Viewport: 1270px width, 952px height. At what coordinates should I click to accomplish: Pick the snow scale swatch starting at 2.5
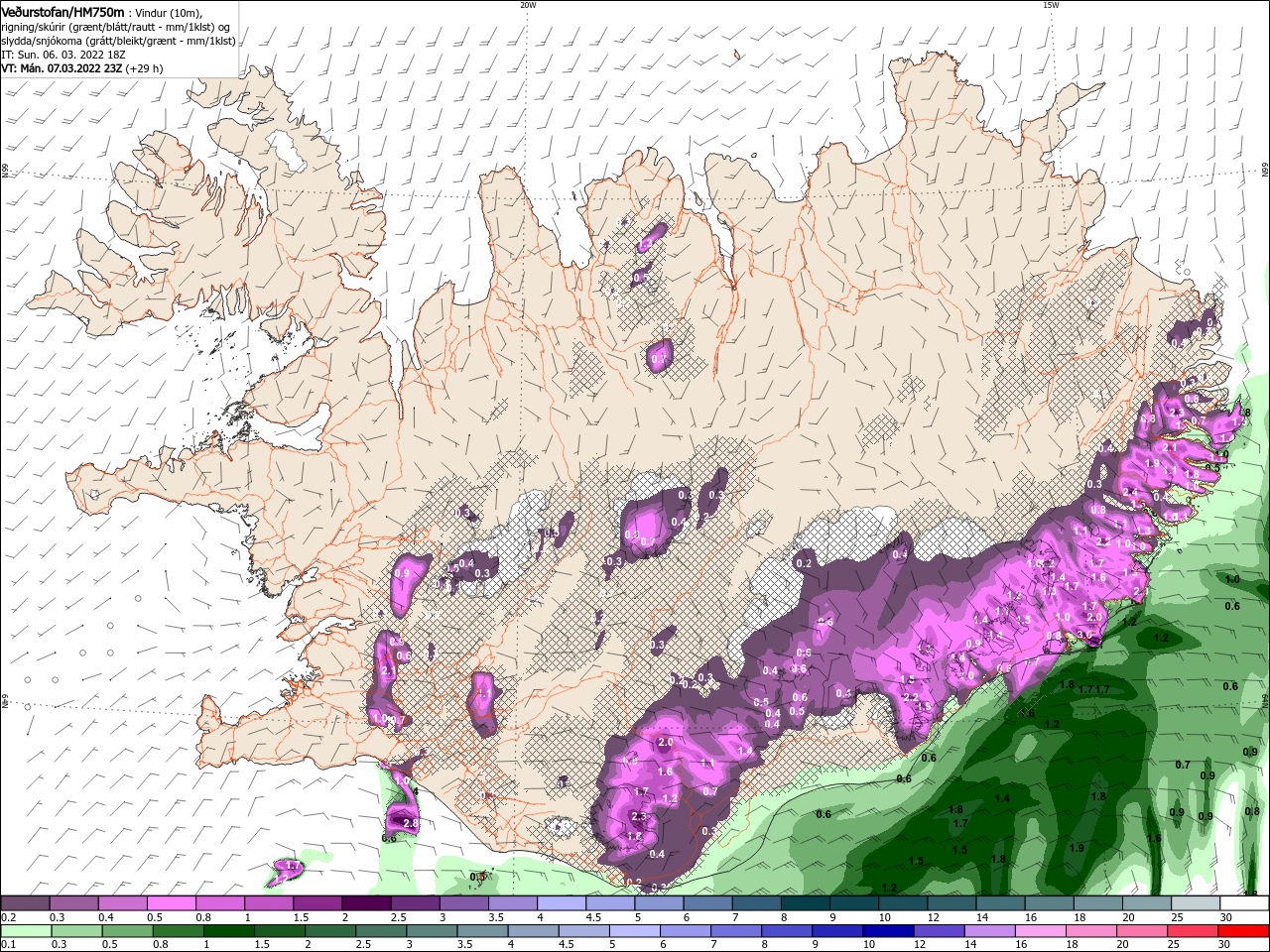(415, 903)
